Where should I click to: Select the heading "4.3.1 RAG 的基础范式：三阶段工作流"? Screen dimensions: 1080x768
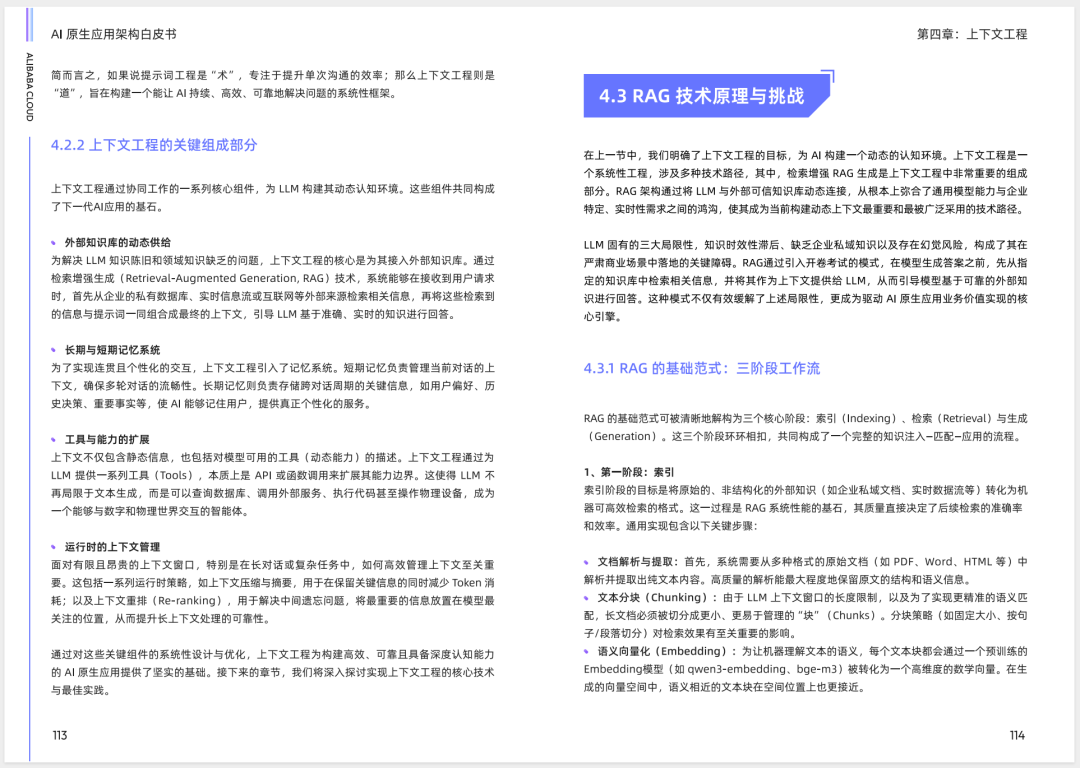point(702,369)
